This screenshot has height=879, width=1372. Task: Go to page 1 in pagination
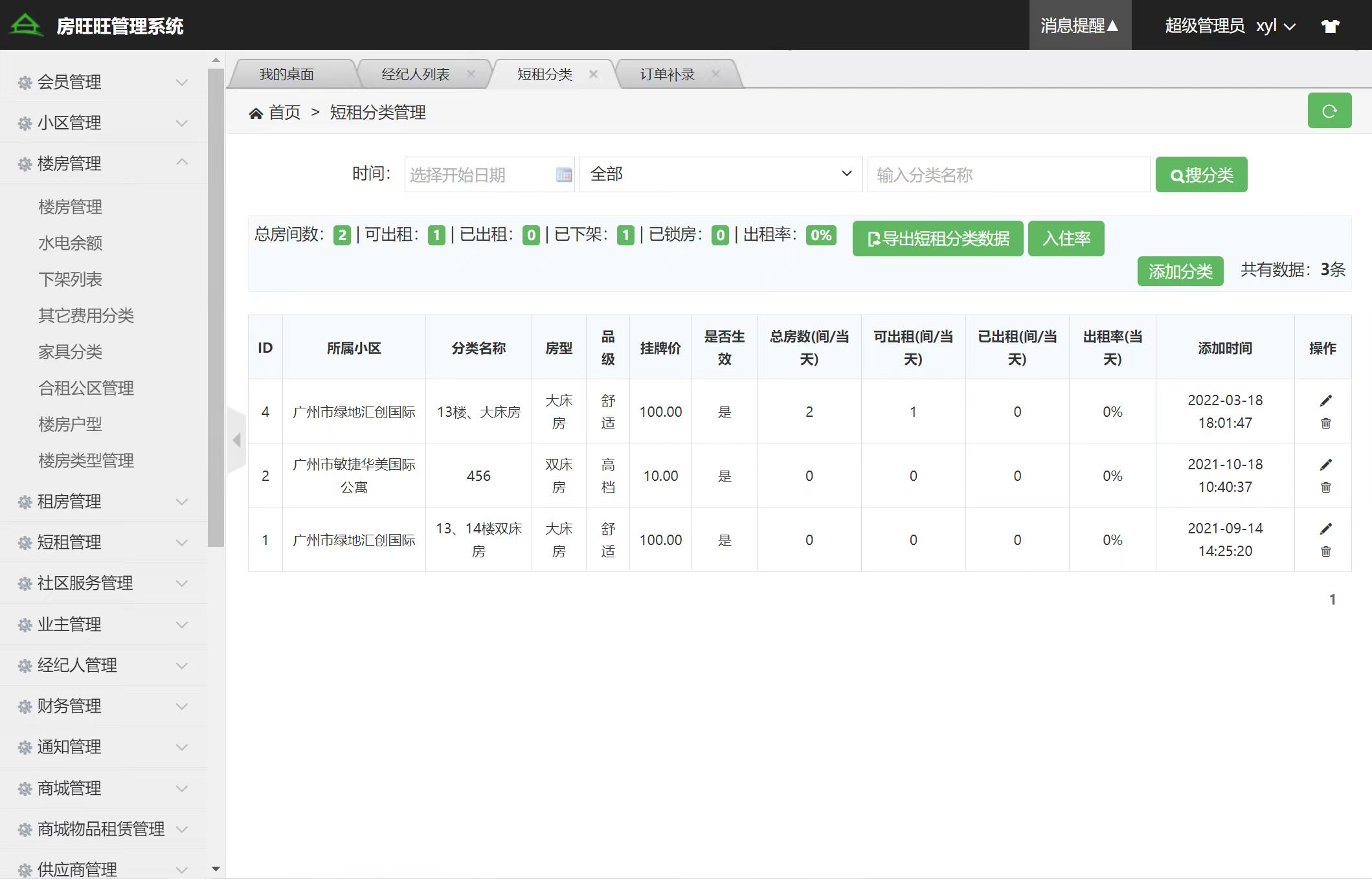pos(1332,599)
